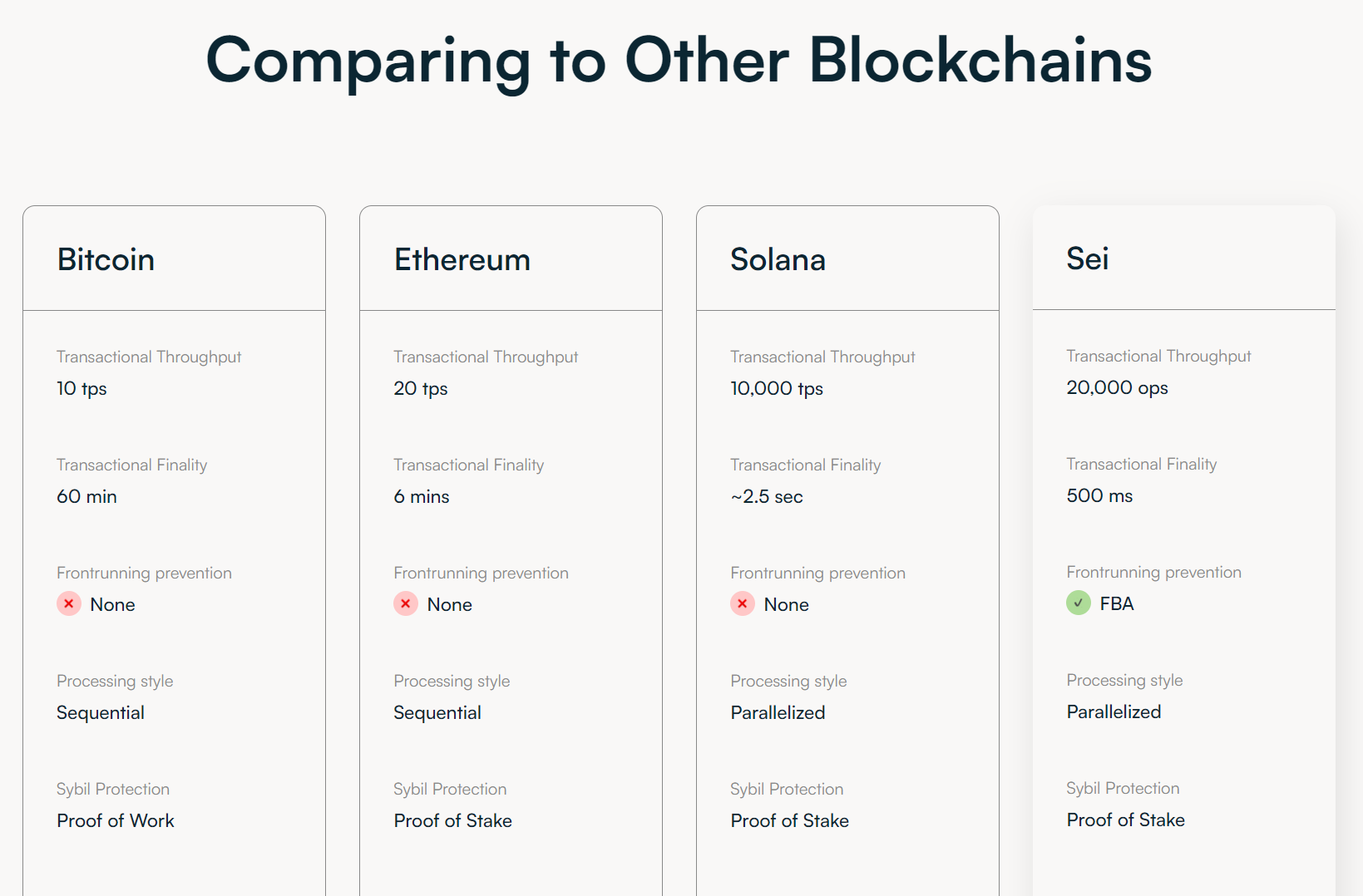Click Solana's Parallelized processing style value
The image size is (1363, 896).
pos(778,712)
